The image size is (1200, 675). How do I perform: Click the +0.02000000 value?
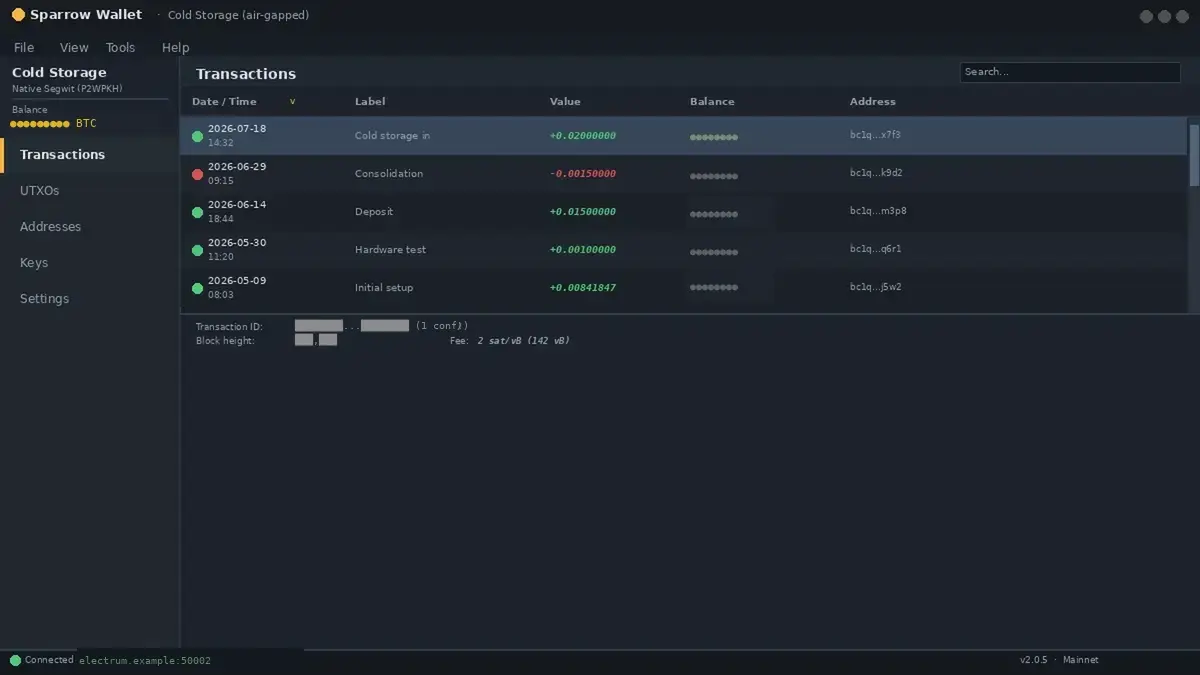tap(583, 136)
